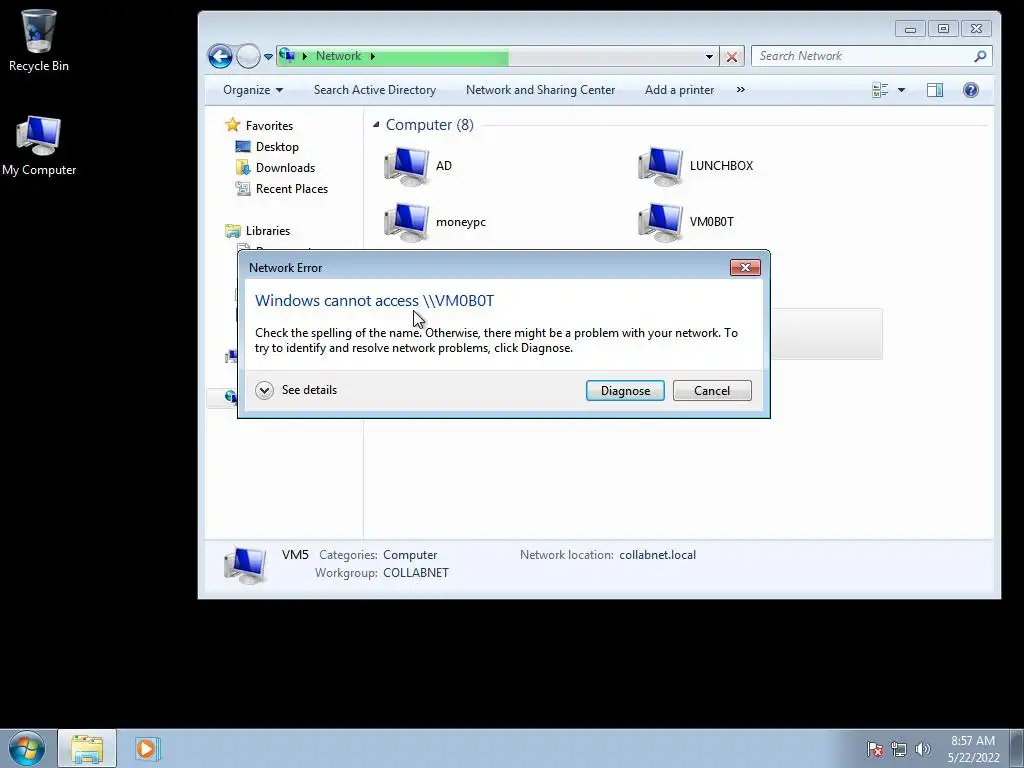Screen dimensions: 1024x768
Task: Go back with the Explorer back arrow
Action: (220, 56)
